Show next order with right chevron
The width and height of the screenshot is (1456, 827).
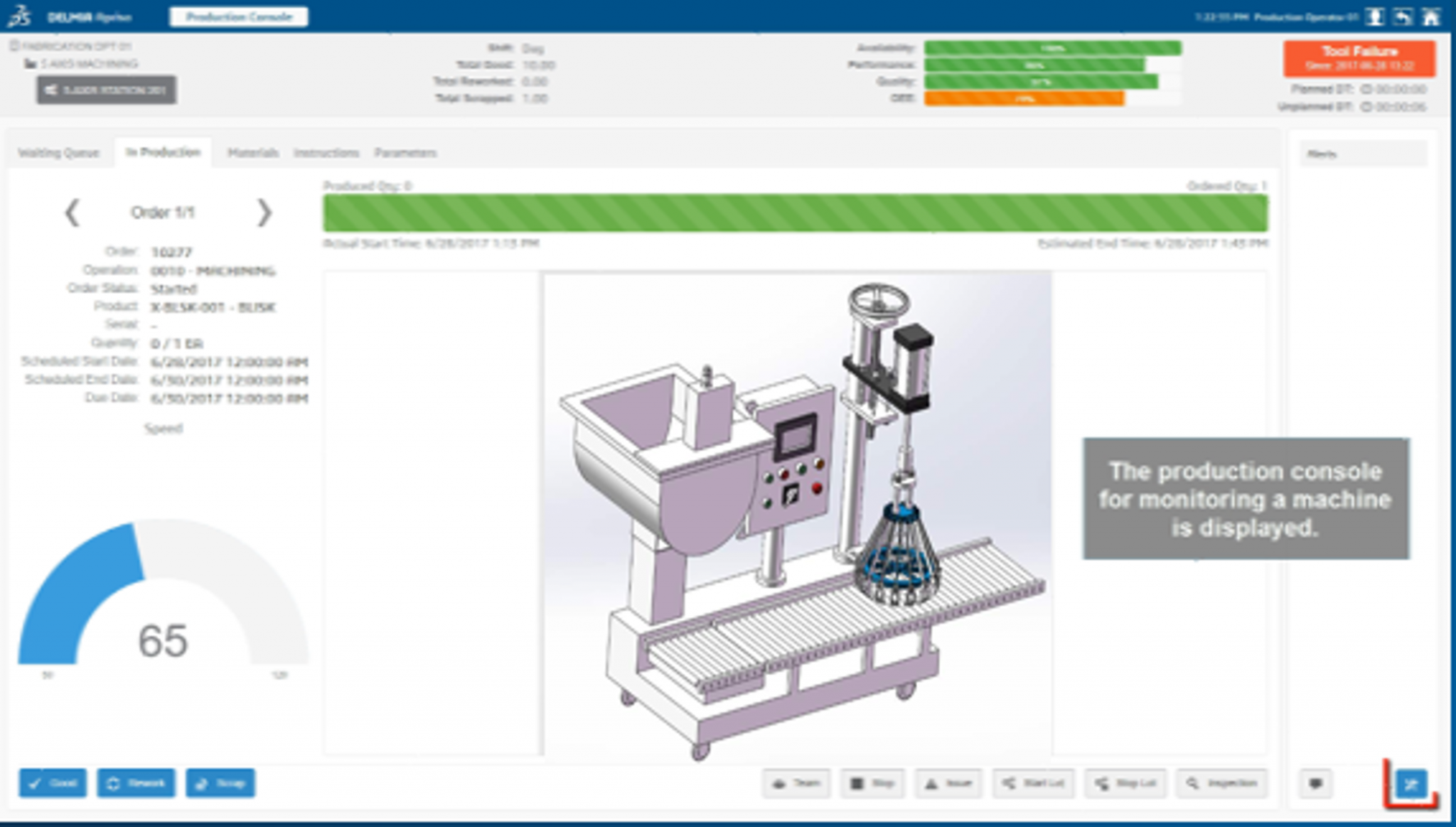(264, 213)
